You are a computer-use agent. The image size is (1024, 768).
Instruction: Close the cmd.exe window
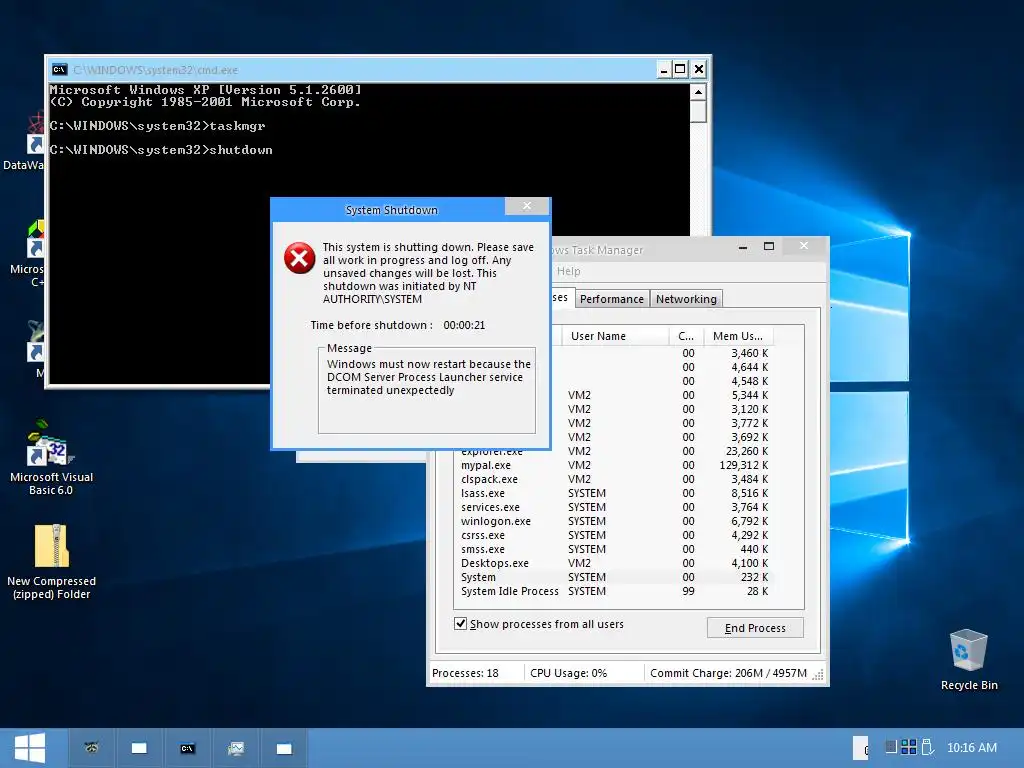tap(699, 69)
